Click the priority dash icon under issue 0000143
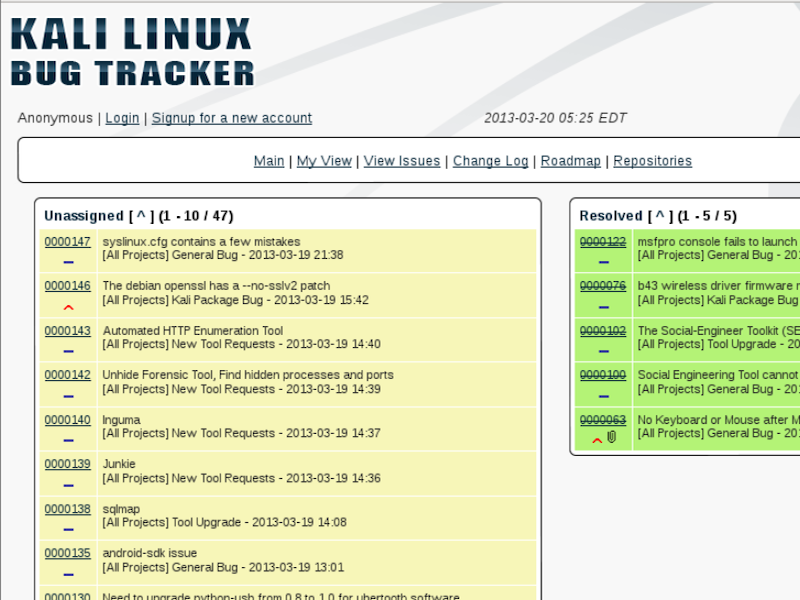Image resolution: width=800 pixels, height=600 pixels. pyautogui.click(x=68, y=351)
